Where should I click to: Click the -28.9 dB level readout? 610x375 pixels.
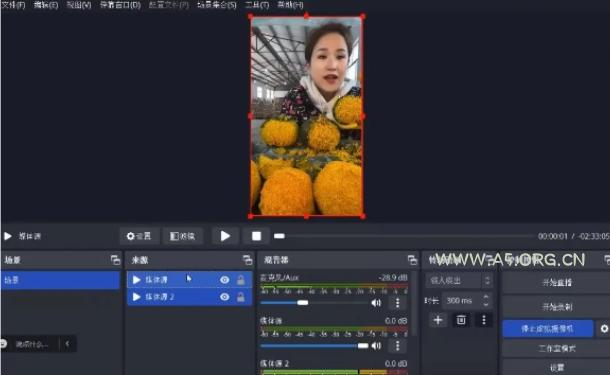point(393,277)
